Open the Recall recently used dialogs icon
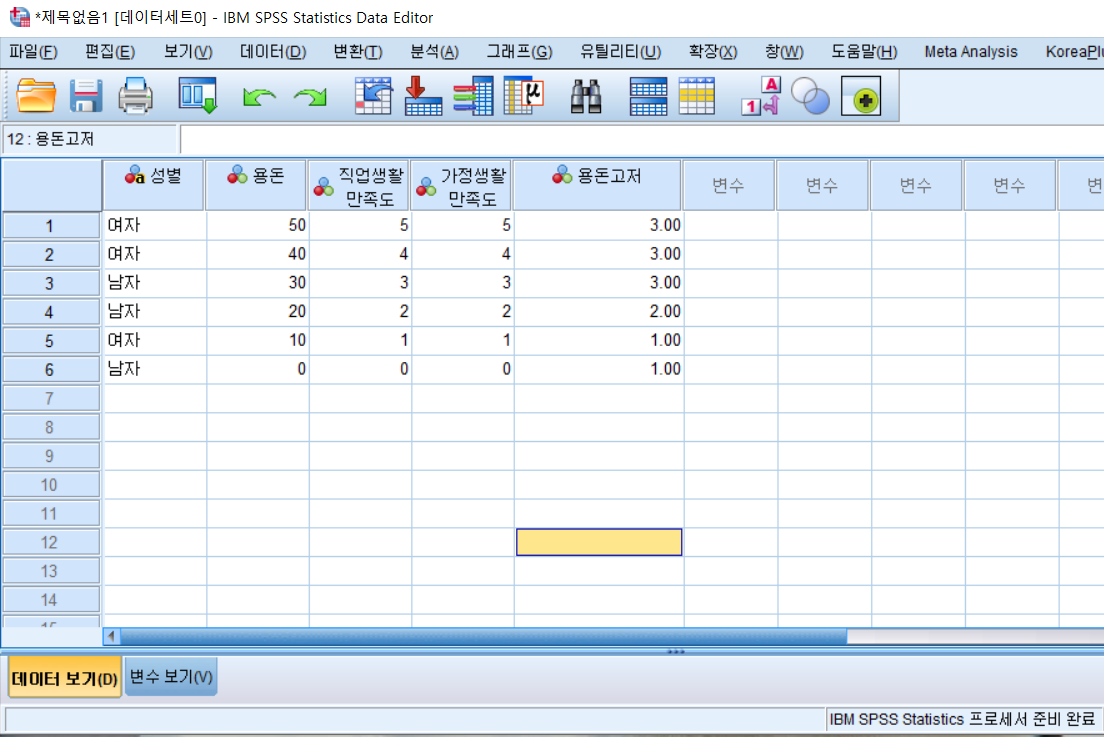The width and height of the screenshot is (1104, 737). tap(197, 96)
